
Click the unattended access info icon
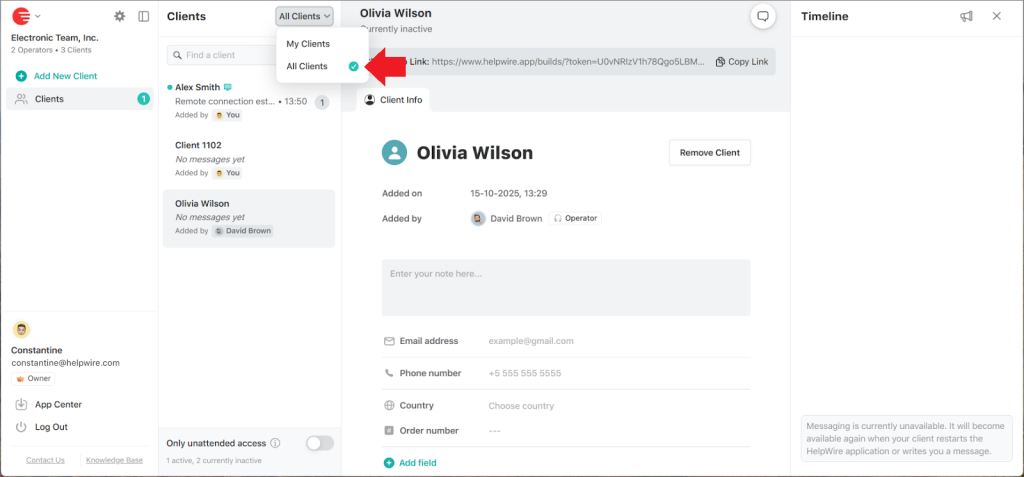click(x=275, y=443)
